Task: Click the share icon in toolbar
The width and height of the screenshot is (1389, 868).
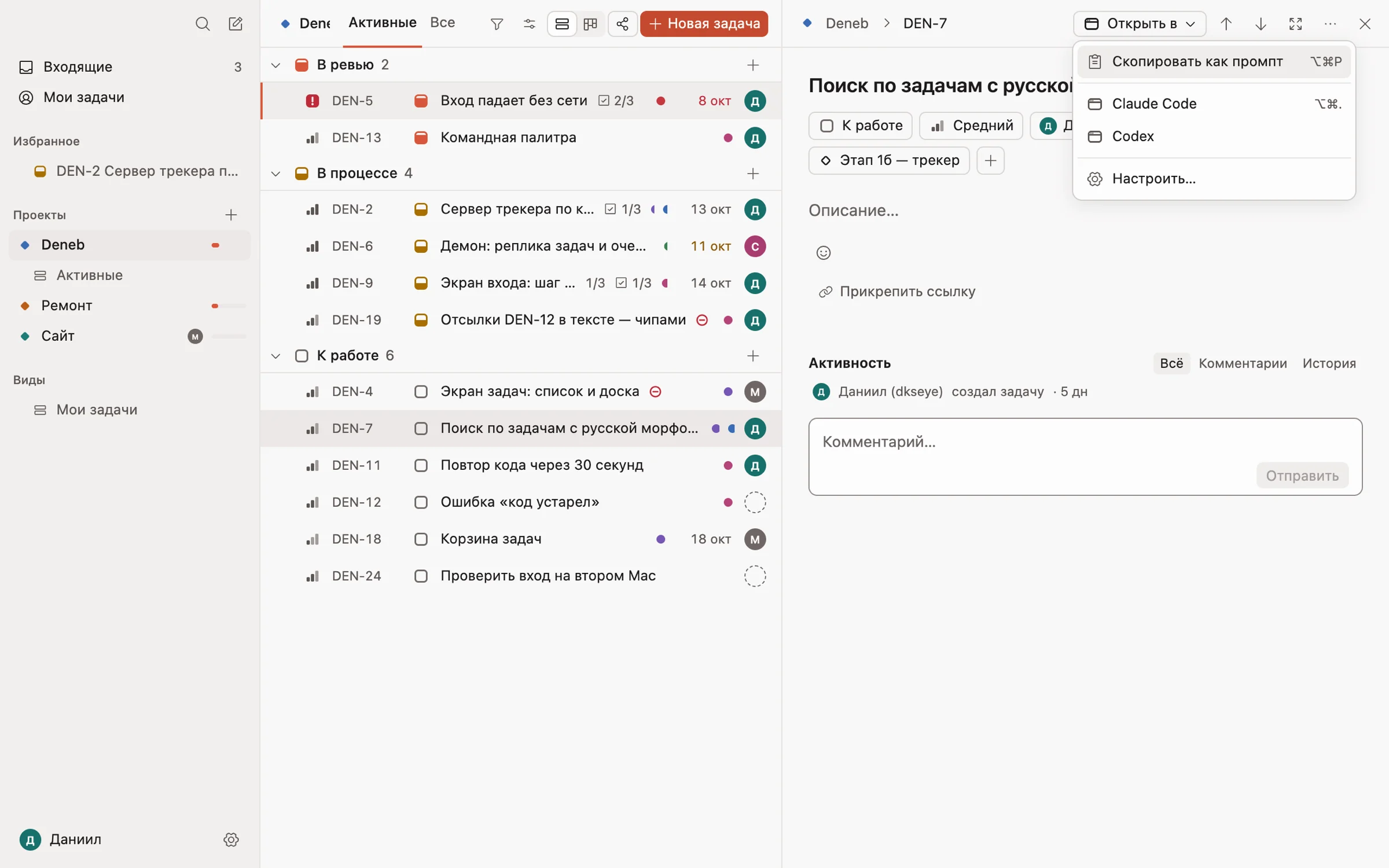Action: coord(622,24)
